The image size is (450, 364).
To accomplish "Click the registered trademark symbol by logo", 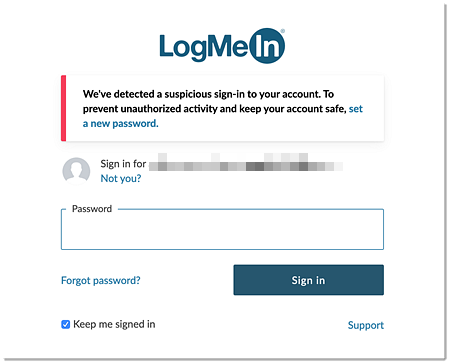I will (283, 31).
